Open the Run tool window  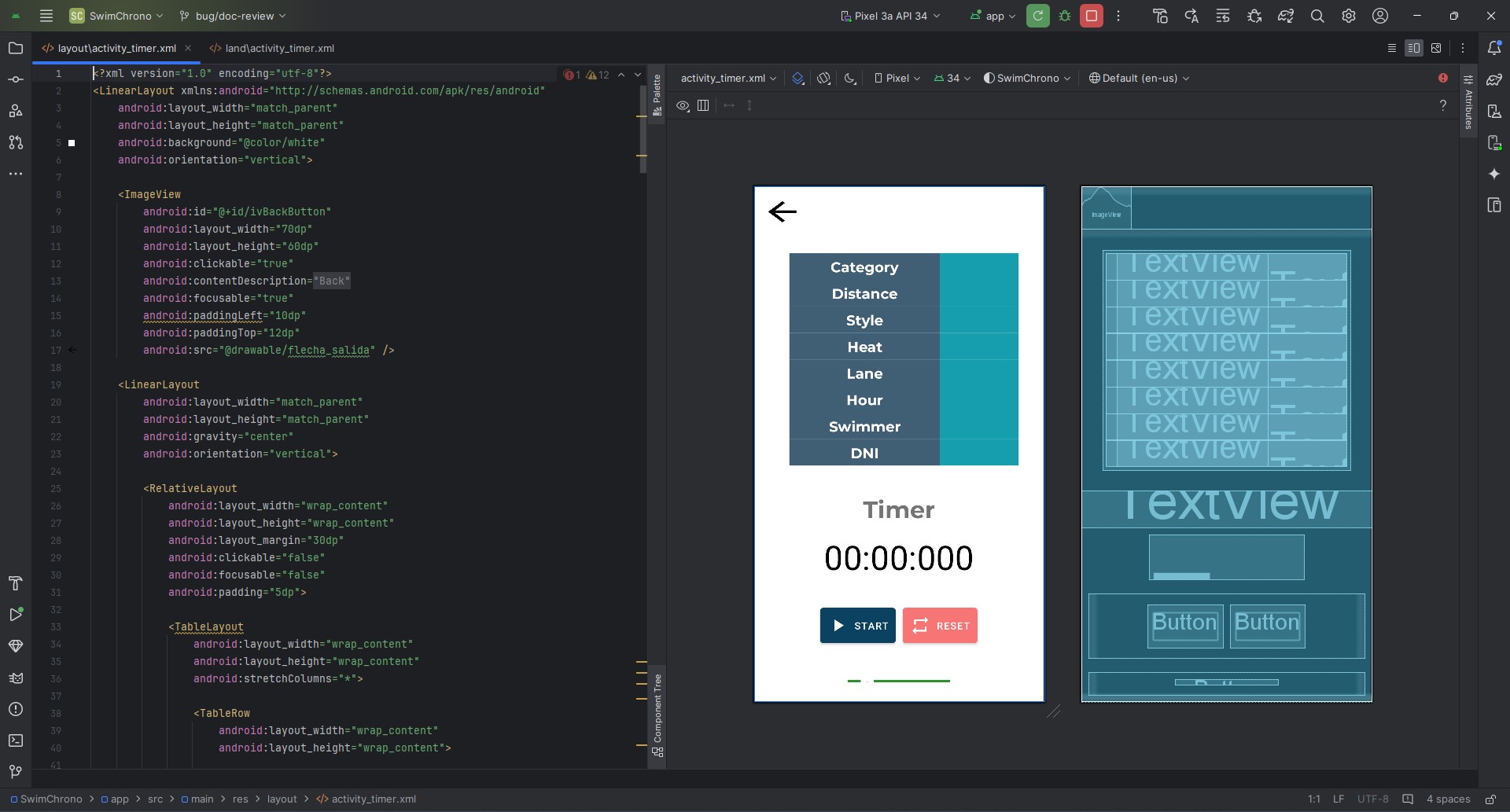click(16, 615)
